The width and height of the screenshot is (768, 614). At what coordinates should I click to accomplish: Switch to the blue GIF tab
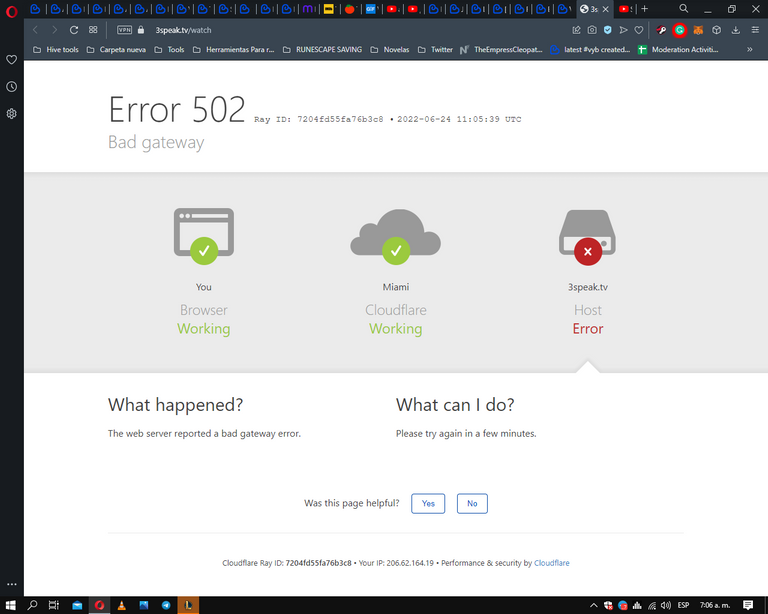[x=371, y=9]
